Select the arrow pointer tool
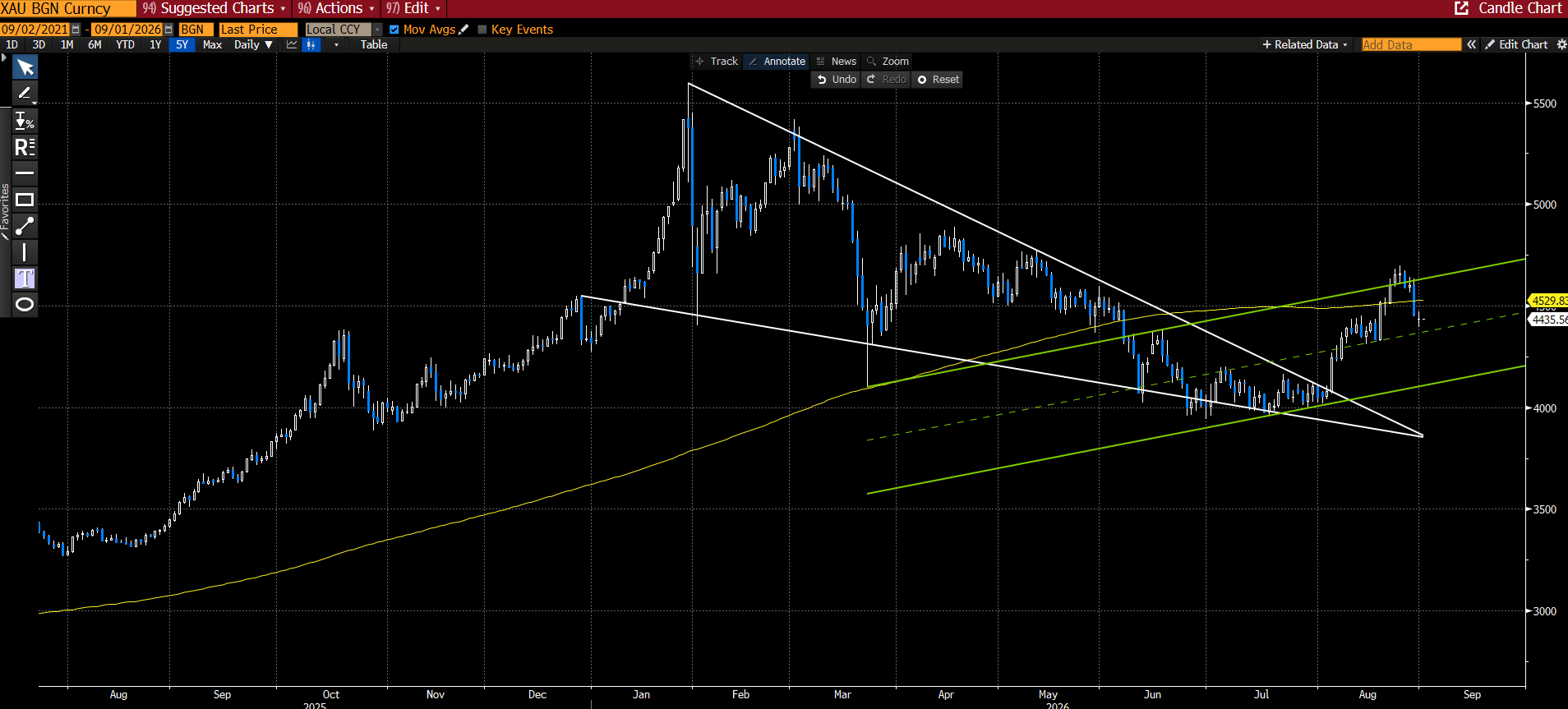The image size is (1568, 709). tap(25, 67)
